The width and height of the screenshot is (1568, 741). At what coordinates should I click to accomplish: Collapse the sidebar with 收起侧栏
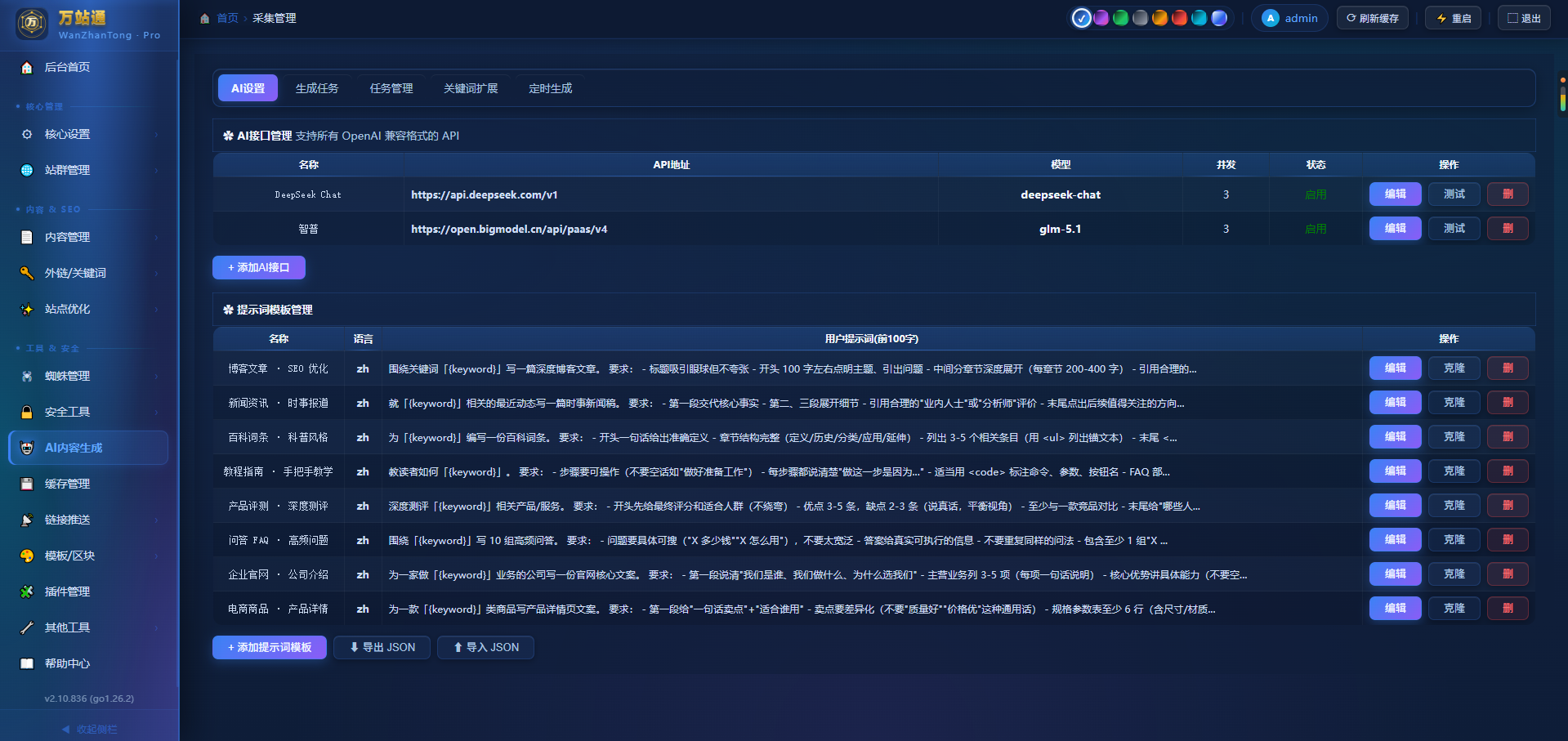click(89, 730)
